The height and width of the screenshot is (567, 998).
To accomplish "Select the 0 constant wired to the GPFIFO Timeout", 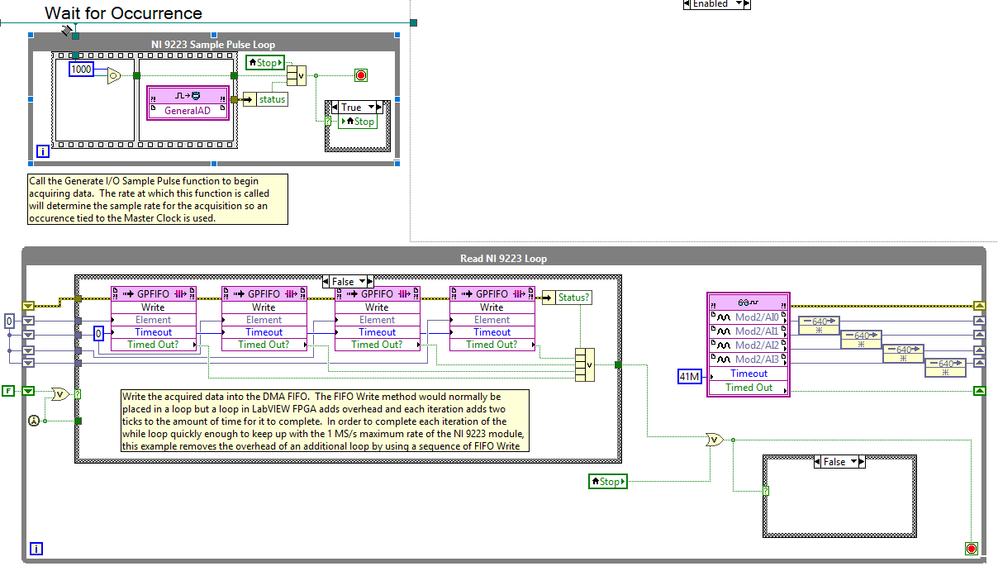I will point(98,333).
